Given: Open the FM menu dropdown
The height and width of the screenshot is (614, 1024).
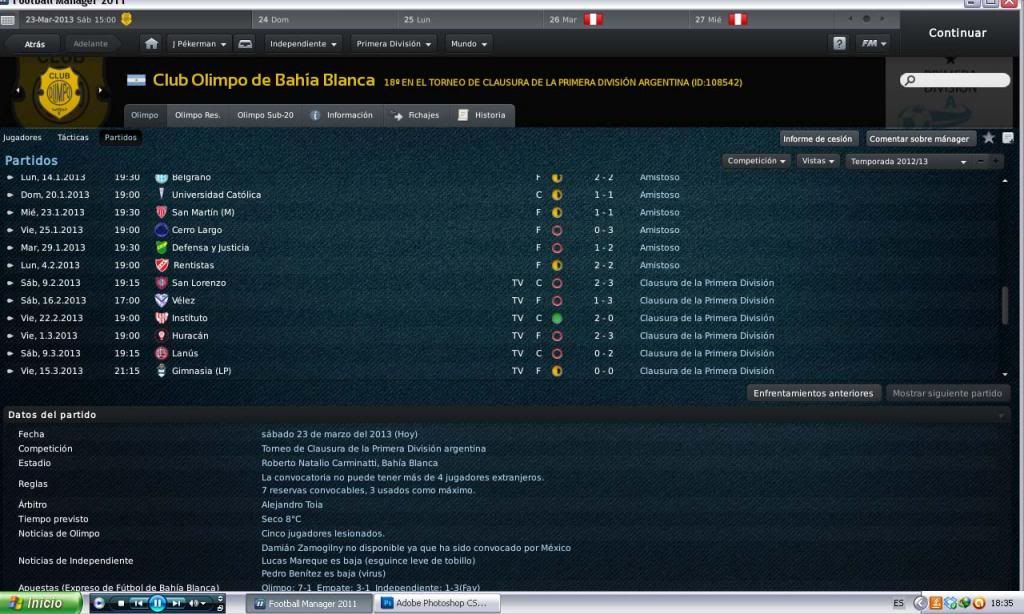Looking at the screenshot, I should click(873, 43).
